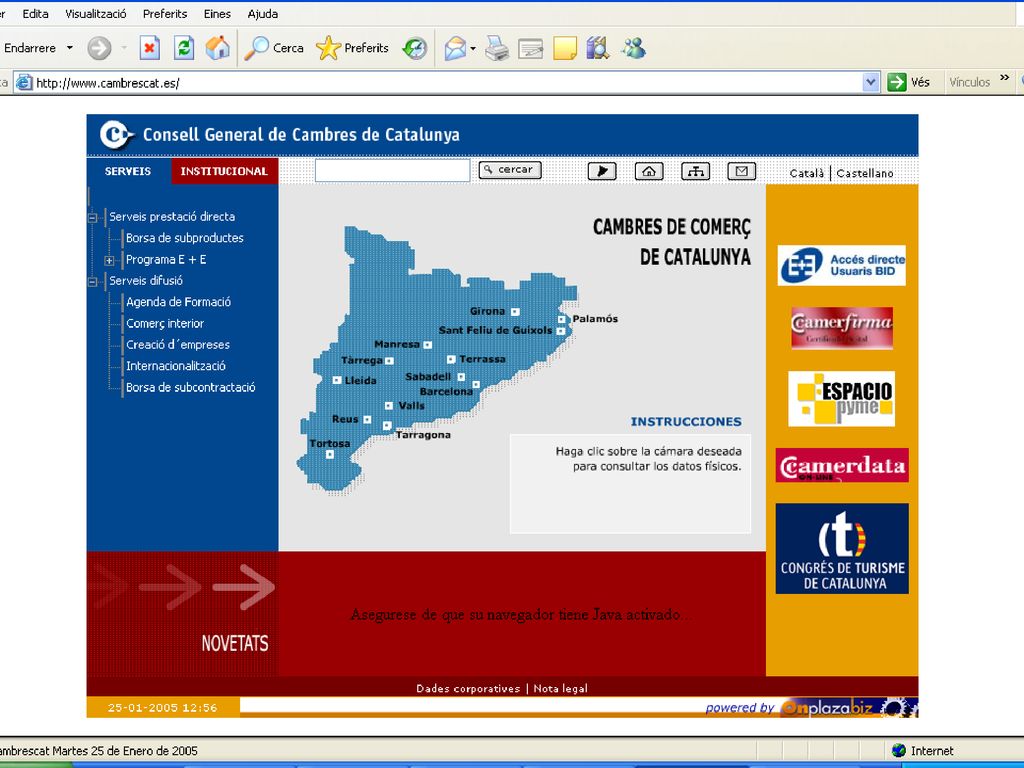The height and width of the screenshot is (768, 1024).
Task: Click the site search text box
Action: pos(392,170)
